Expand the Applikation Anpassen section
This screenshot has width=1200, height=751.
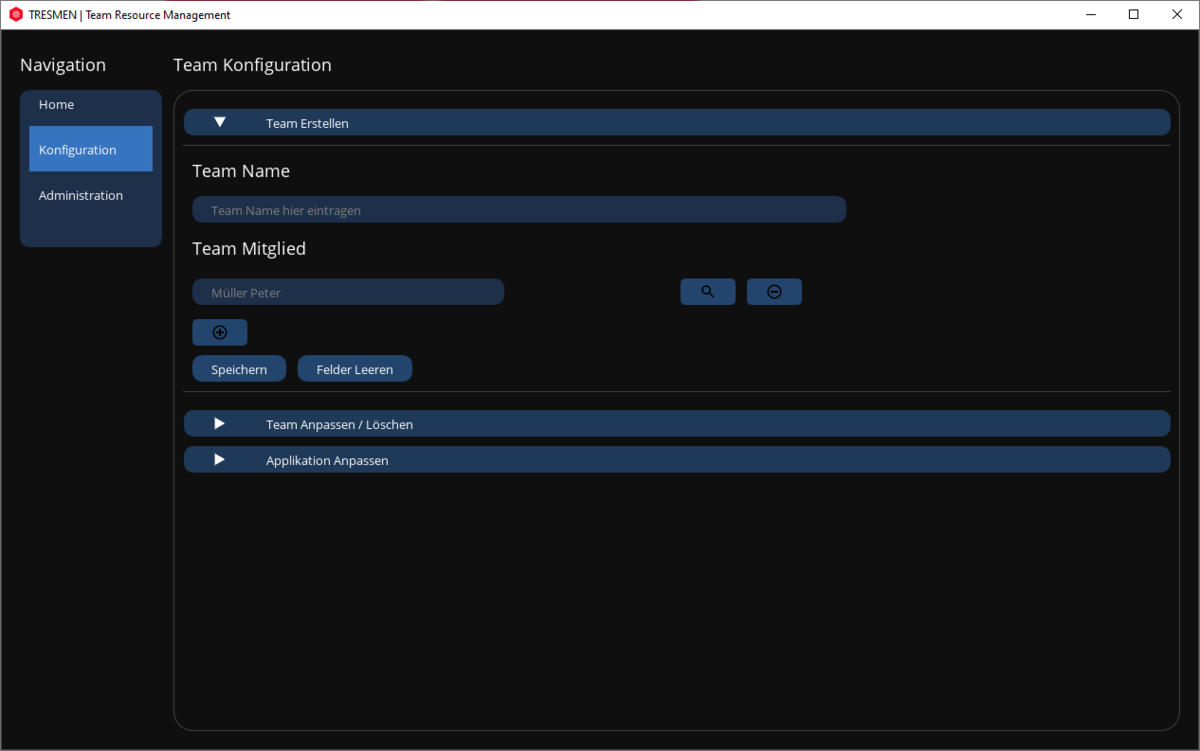[220, 460]
